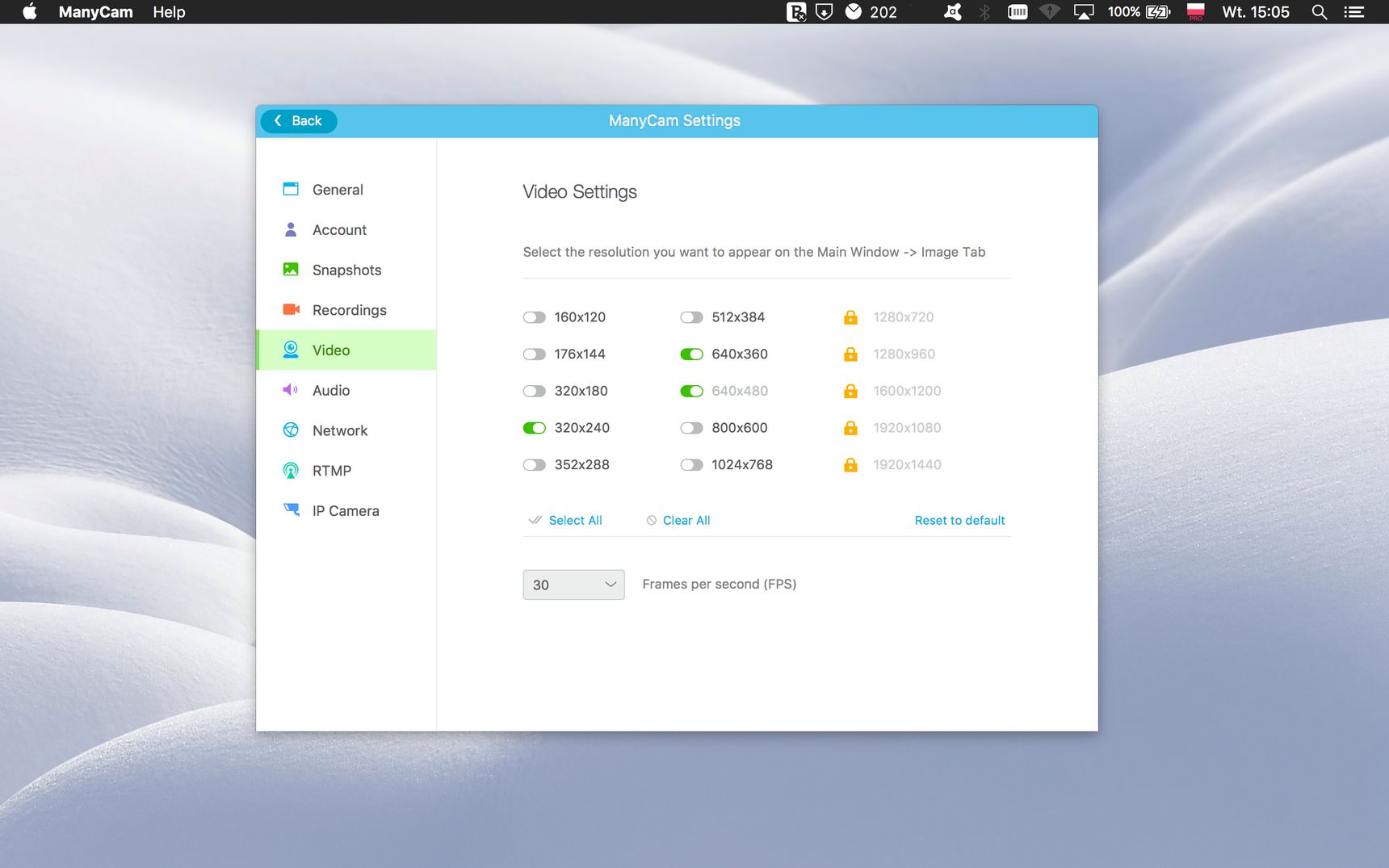1389x868 pixels.
Task: Click the Network globe icon
Action: [x=291, y=430]
